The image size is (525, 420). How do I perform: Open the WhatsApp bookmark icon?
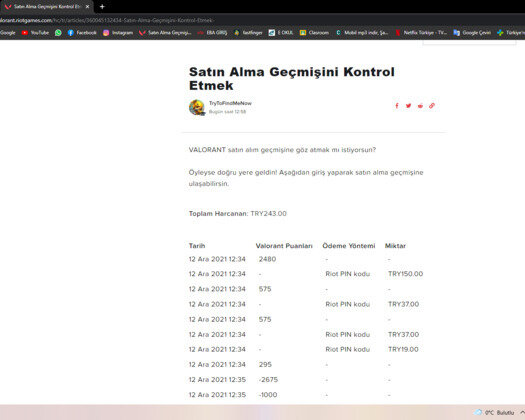coord(58,32)
